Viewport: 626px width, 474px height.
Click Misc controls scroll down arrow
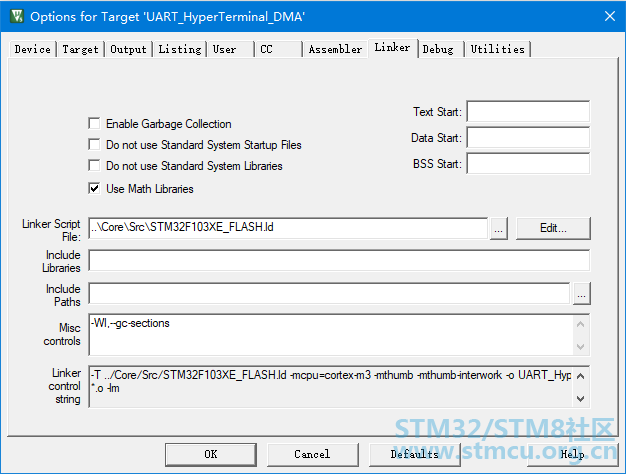click(581, 347)
